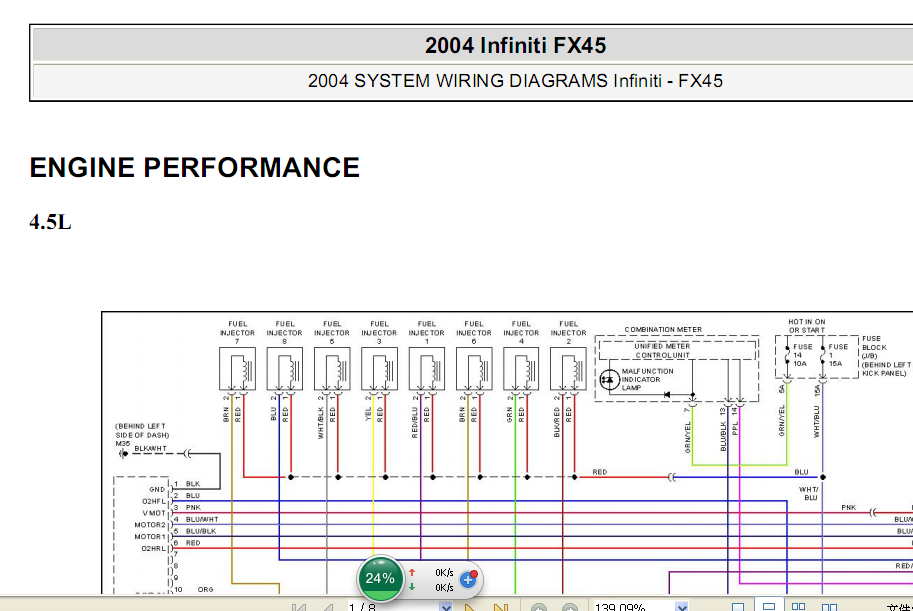The width and height of the screenshot is (913, 611).
Task: Select single page layout icon
Action: point(738,607)
